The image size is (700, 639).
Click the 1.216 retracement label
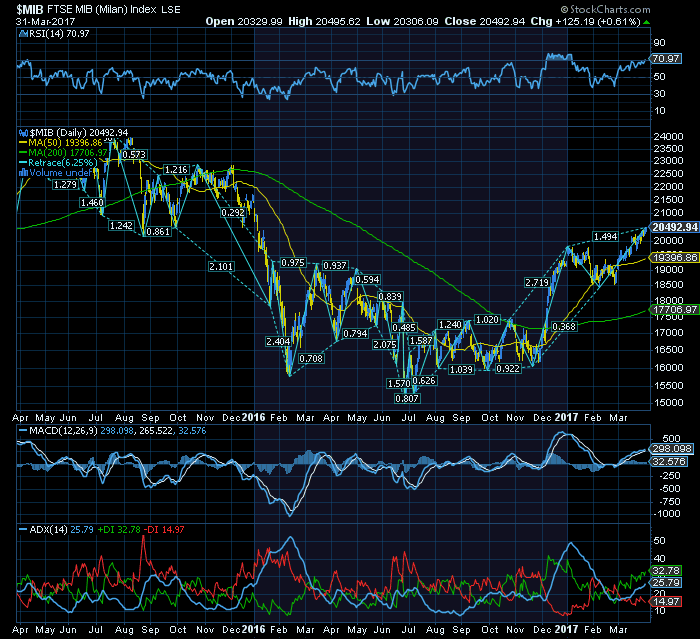click(176, 170)
